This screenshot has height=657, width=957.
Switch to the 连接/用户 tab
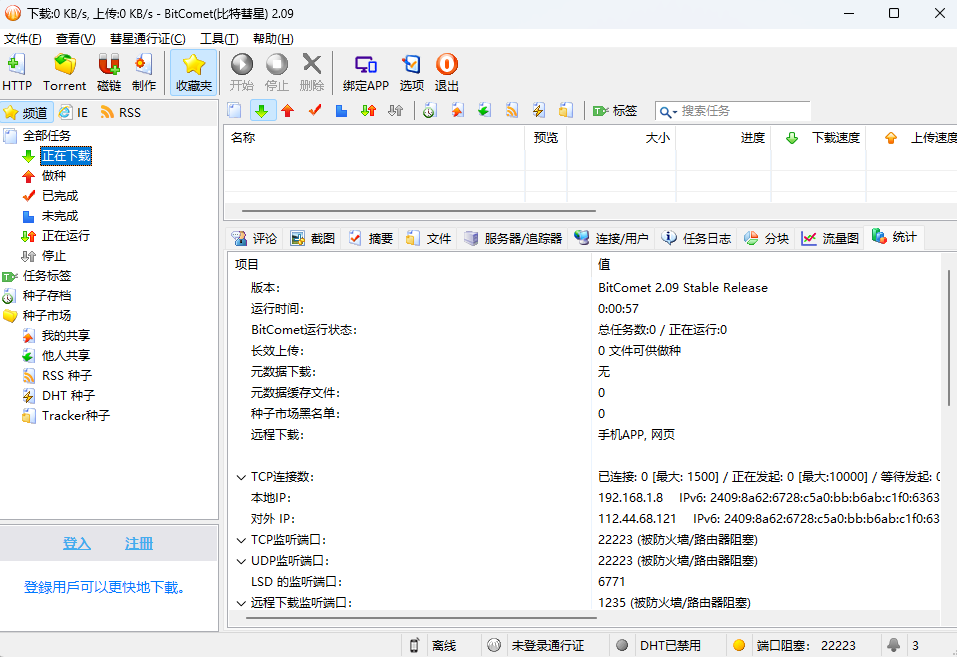(612, 238)
